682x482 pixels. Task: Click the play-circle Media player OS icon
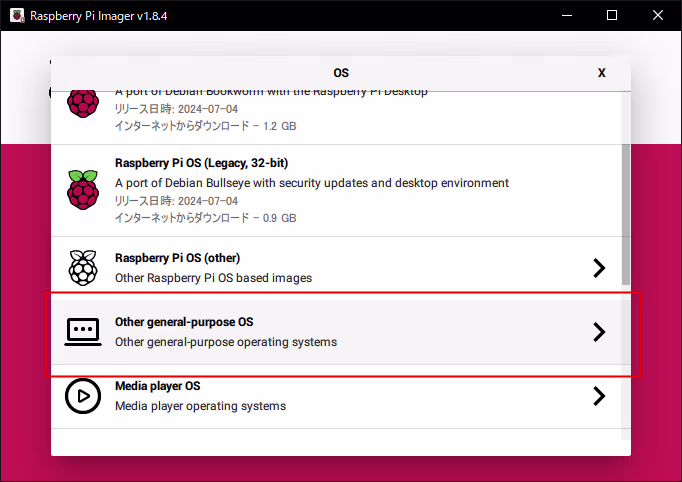(83, 396)
